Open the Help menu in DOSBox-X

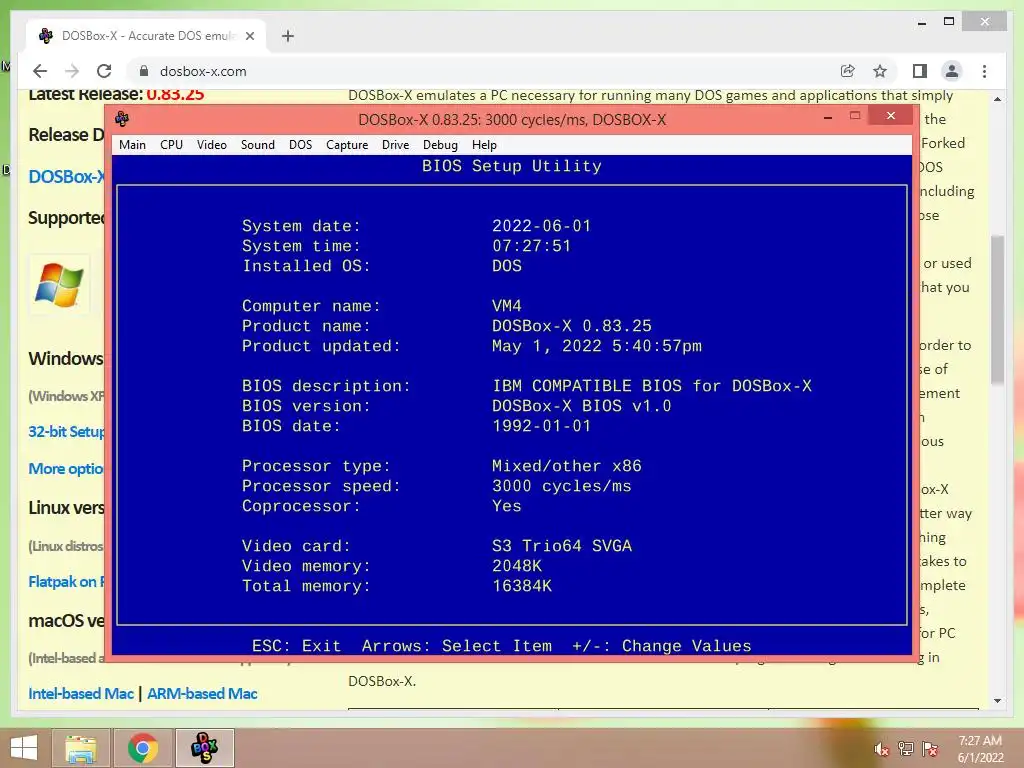pos(484,145)
